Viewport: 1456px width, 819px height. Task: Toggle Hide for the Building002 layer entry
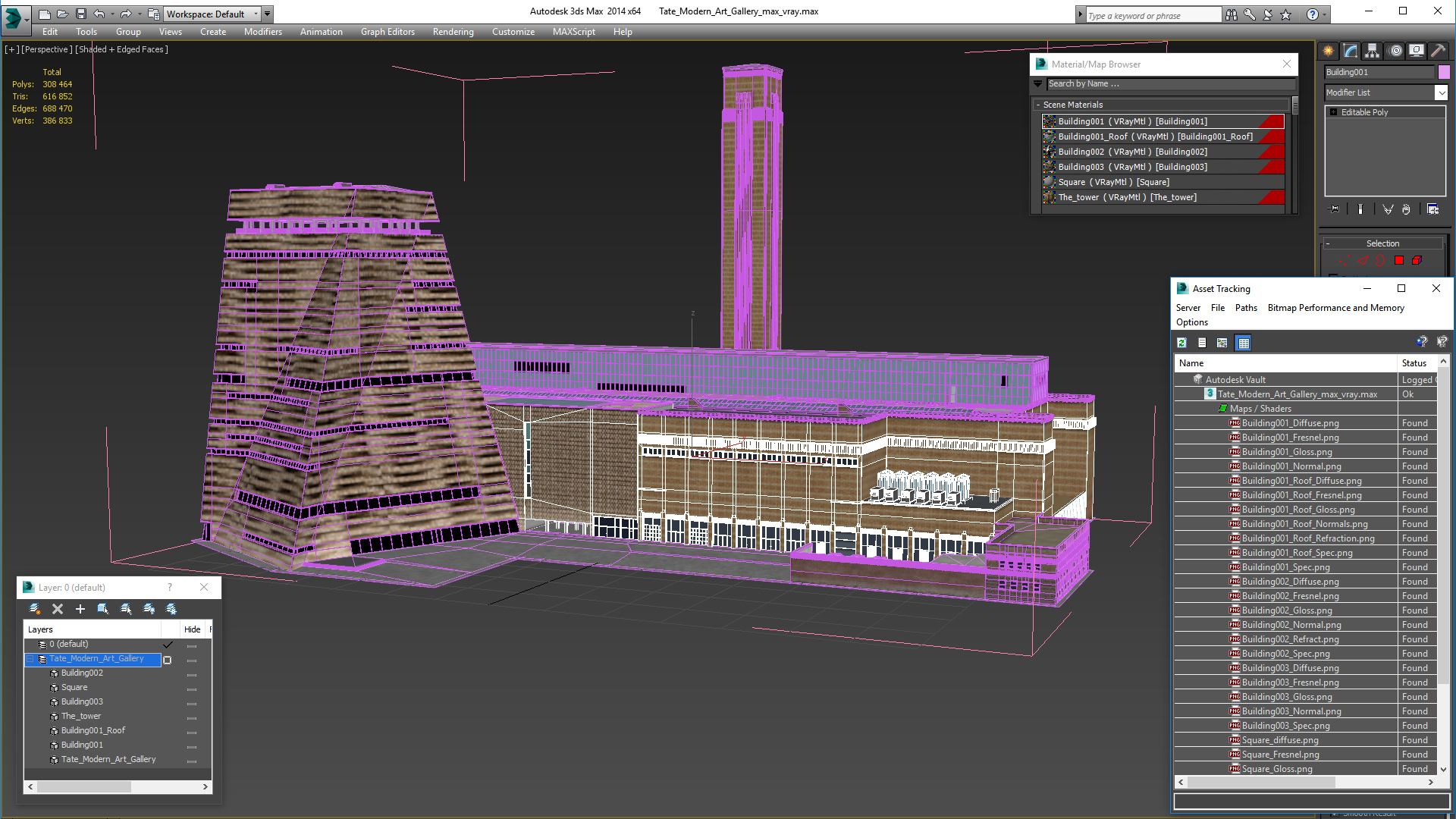click(192, 674)
